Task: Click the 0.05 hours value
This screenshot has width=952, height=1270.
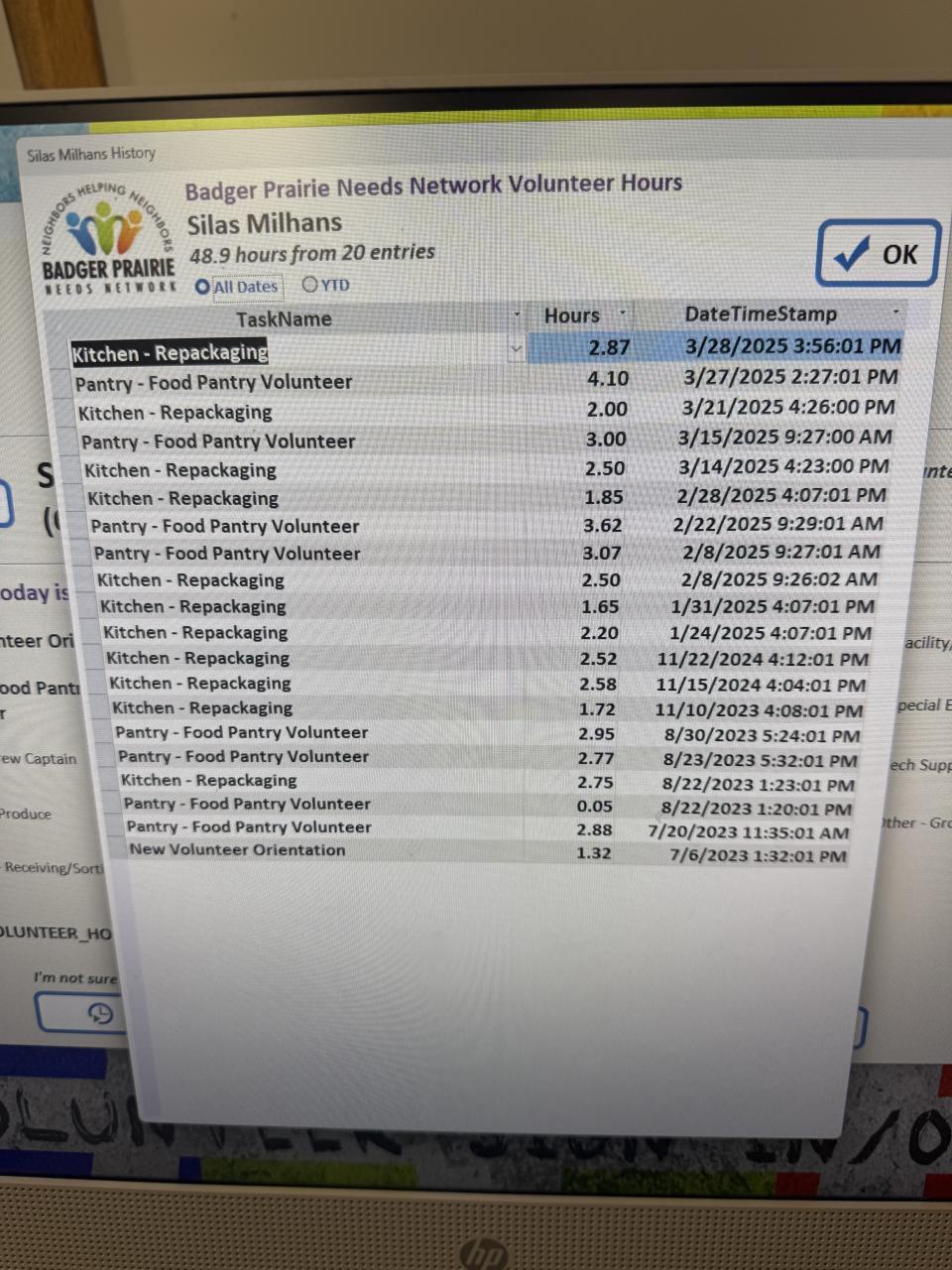Action: [x=594, y=807]
